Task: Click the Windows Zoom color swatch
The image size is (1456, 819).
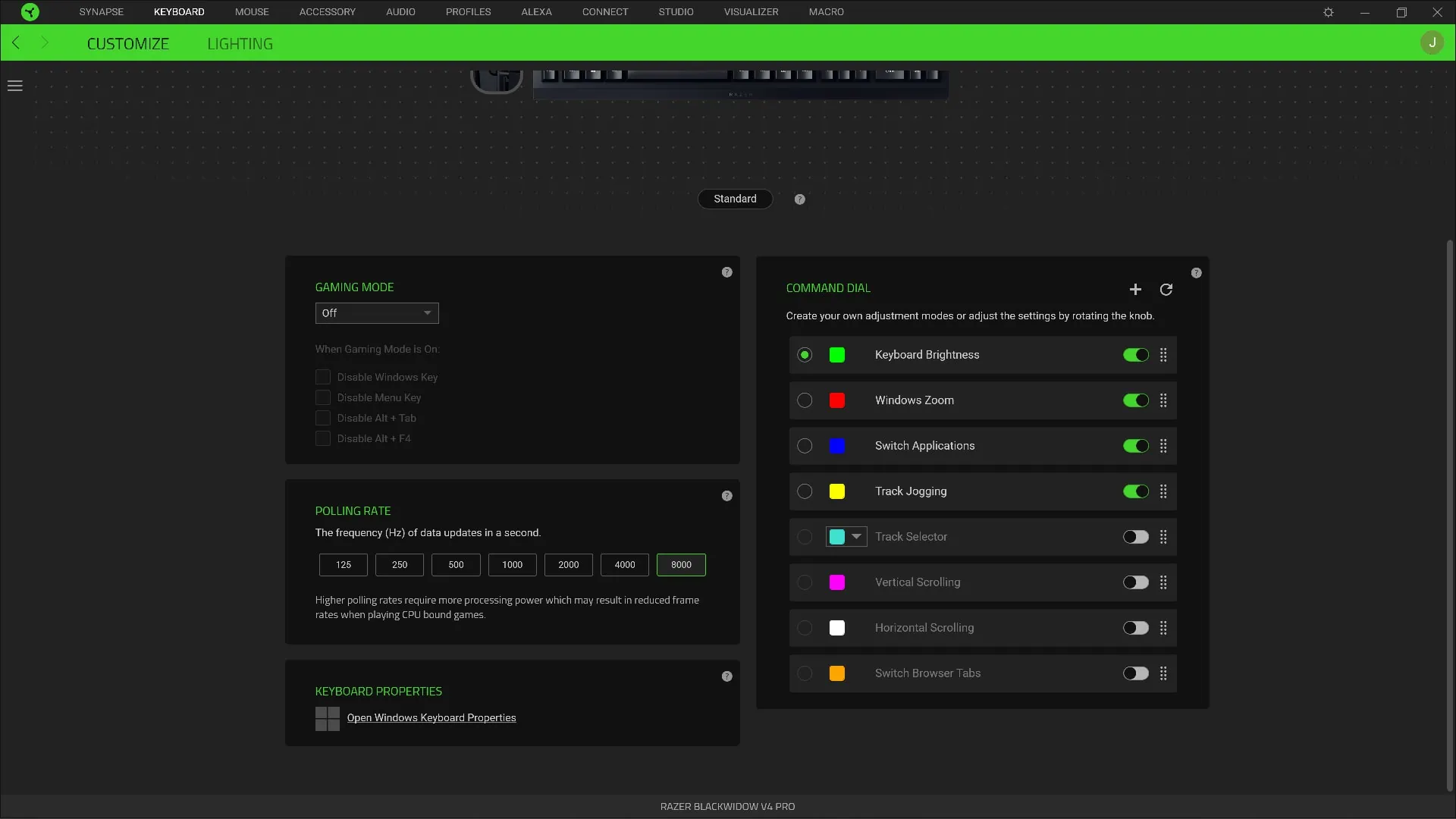Action: (837, 400)
